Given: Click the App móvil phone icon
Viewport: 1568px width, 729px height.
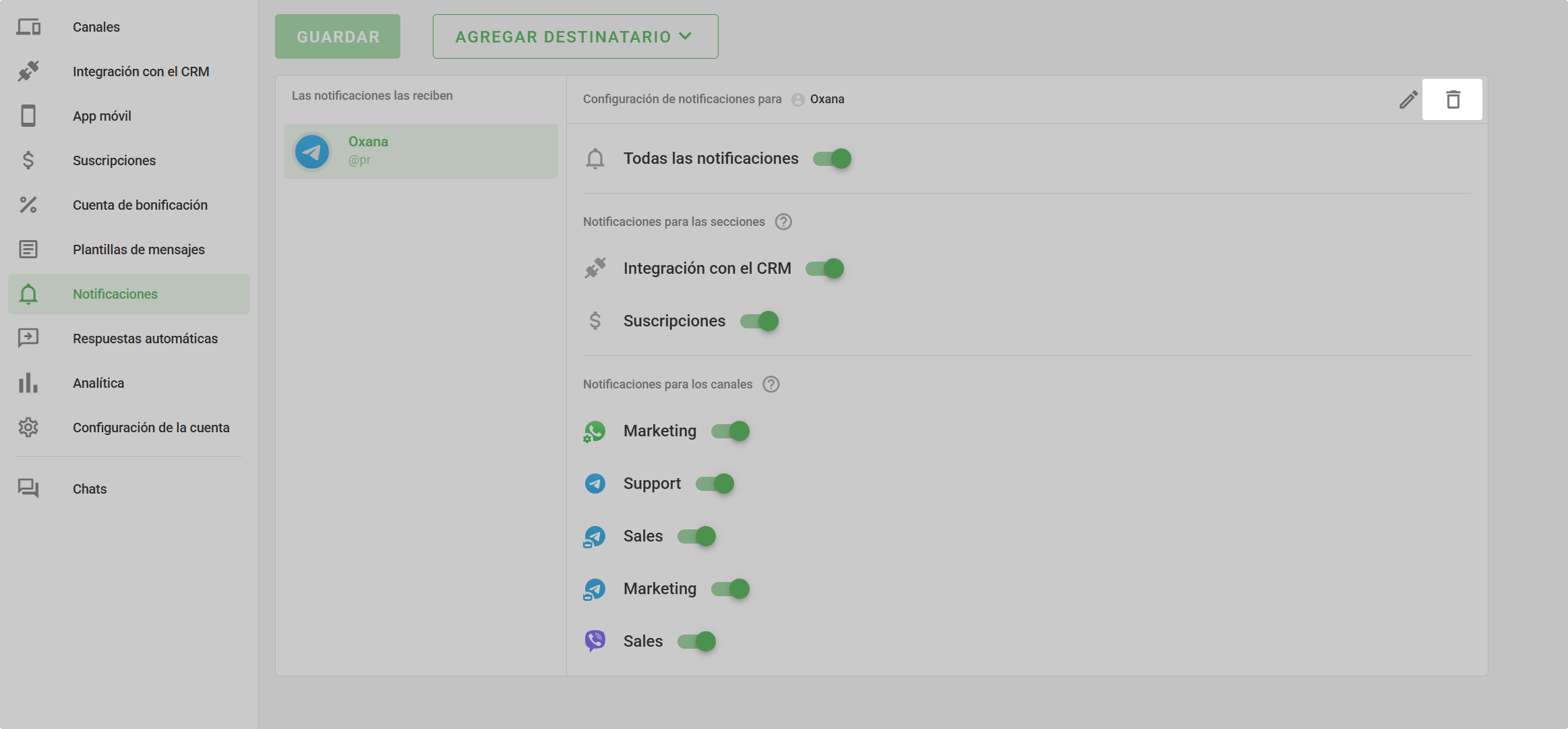Looking at the screenshot, I should point(28,116).
